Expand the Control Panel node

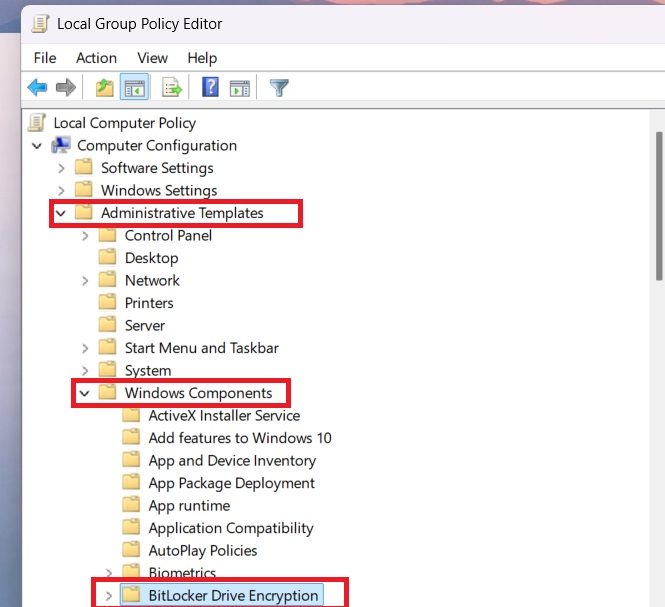(85, 236)
